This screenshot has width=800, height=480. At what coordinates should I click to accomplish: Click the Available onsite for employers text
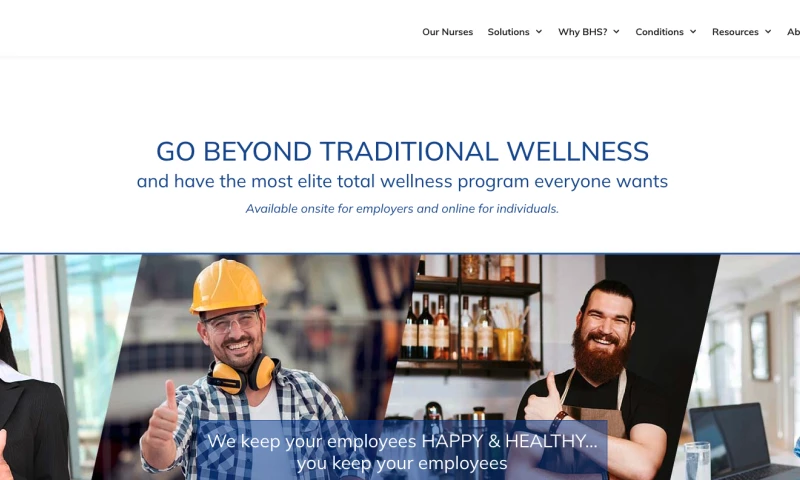[402, 209]
